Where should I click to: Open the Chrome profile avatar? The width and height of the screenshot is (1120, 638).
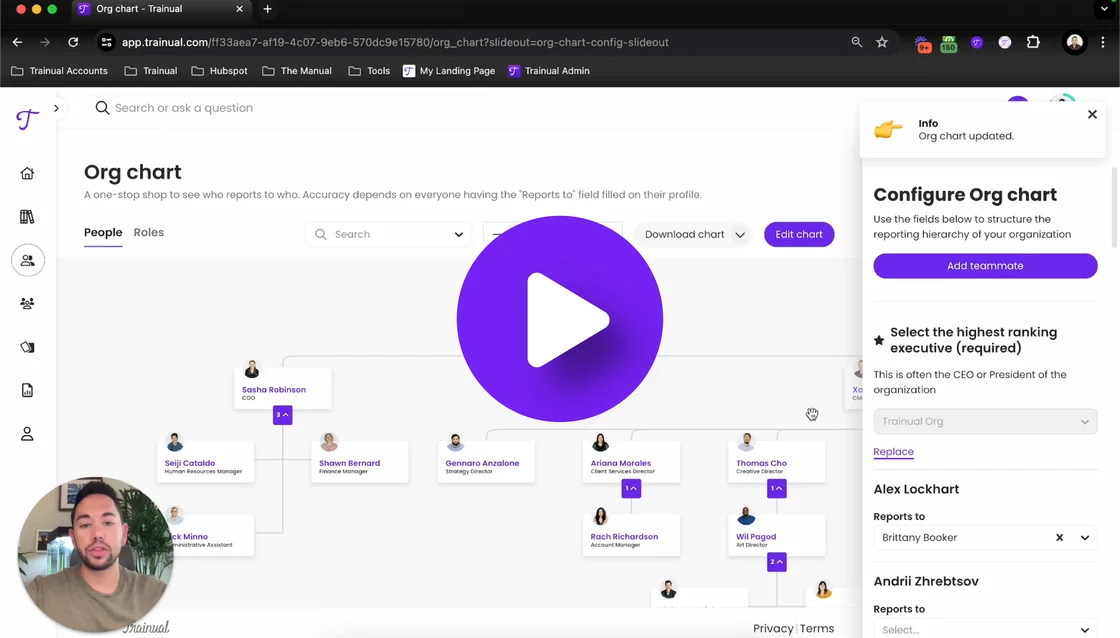pyautogui.click(x=1074, y=42)
